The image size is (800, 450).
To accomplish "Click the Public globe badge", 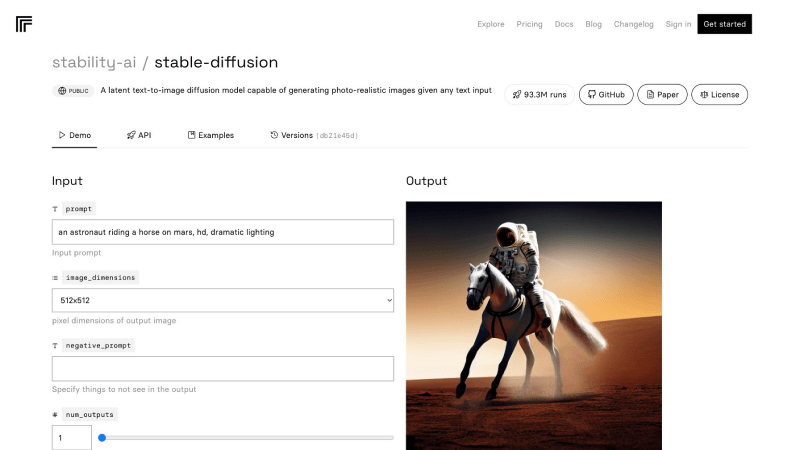I will click(73, 91).
